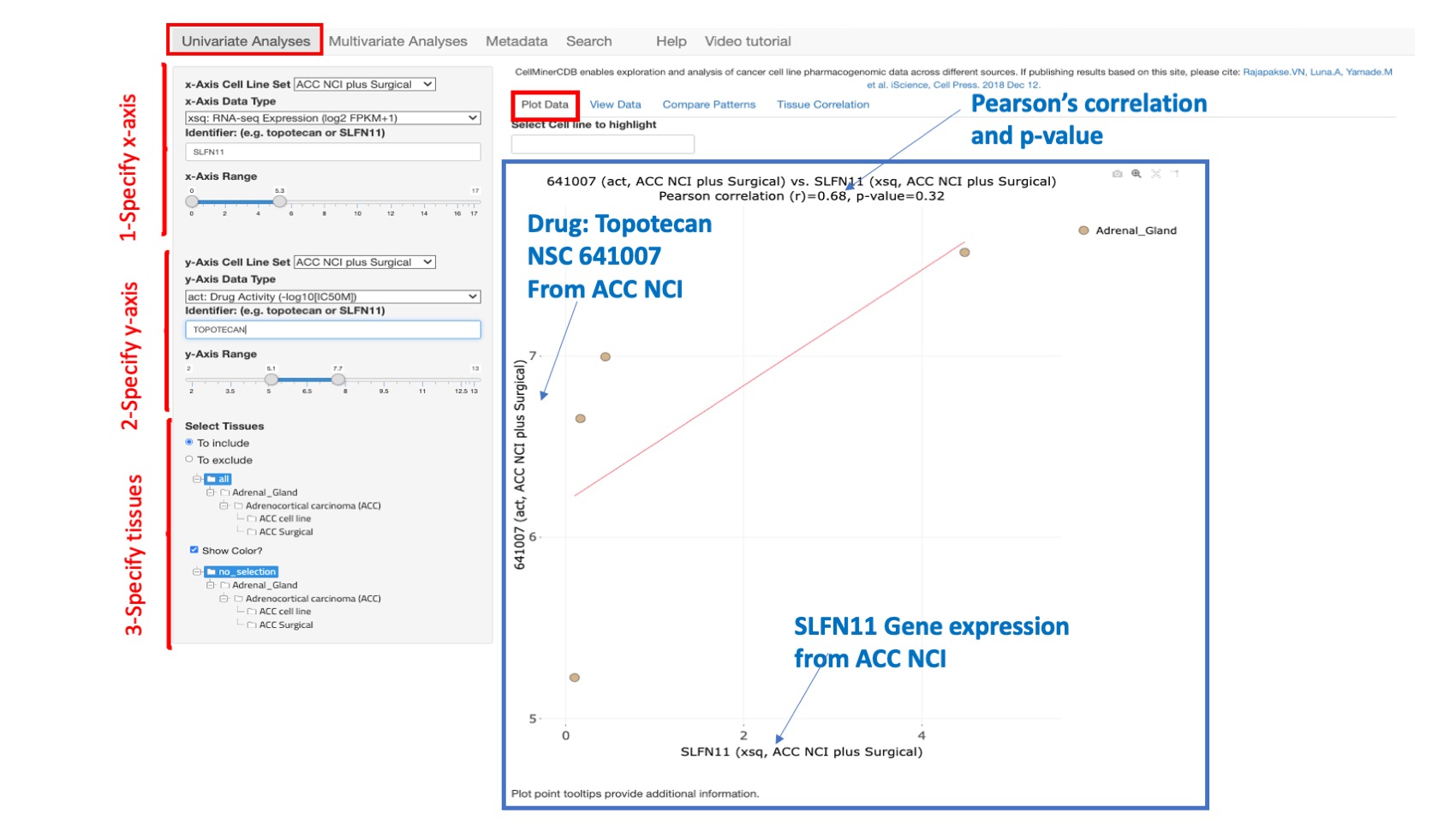Click the reset axes icon in plot toolbar
The height and width of the screenshot is (819, 1456).
click(x=1174, y=174)
